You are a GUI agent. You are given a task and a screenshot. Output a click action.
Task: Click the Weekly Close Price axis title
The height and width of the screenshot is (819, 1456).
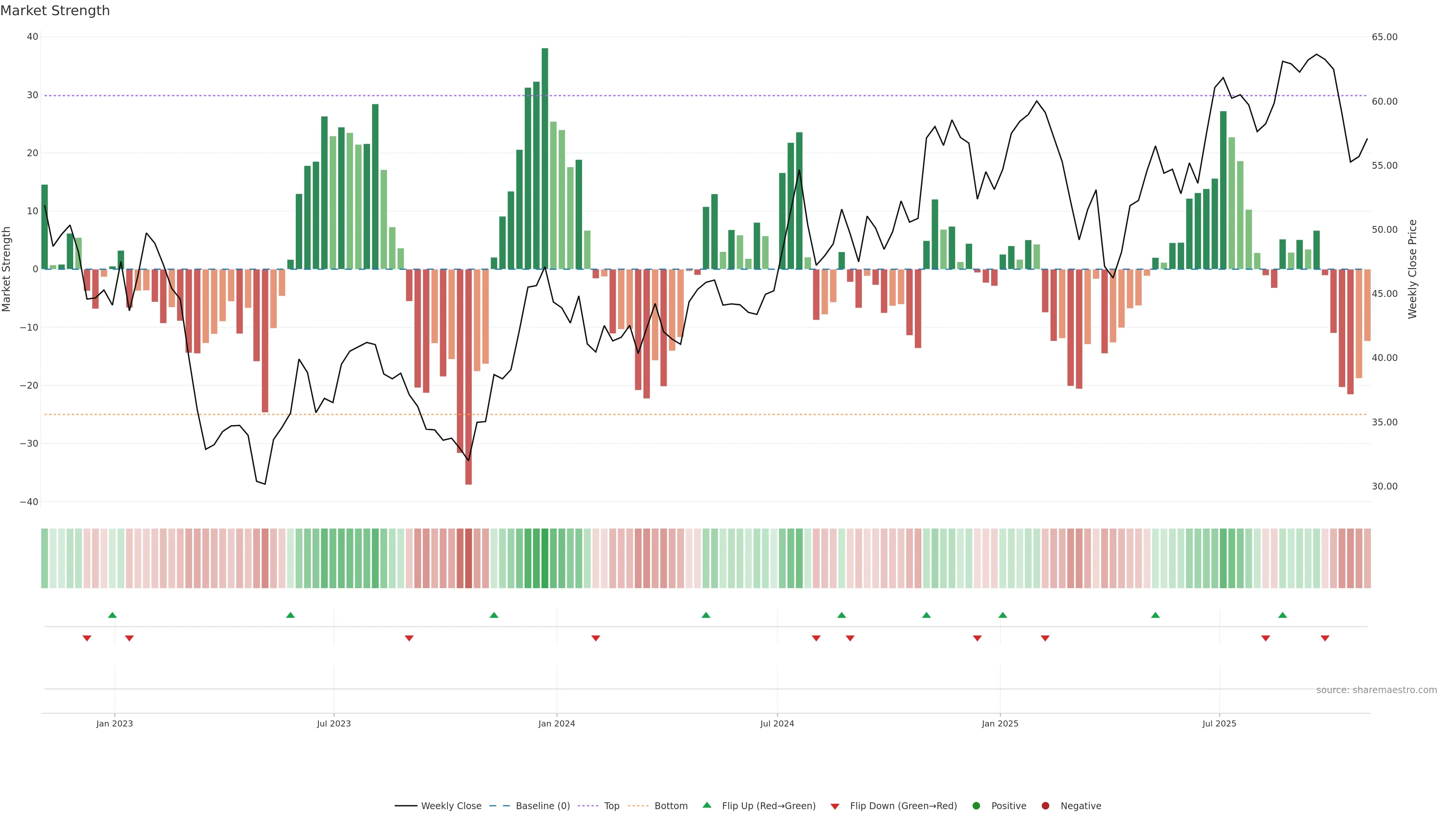(x=1412, y=269)
